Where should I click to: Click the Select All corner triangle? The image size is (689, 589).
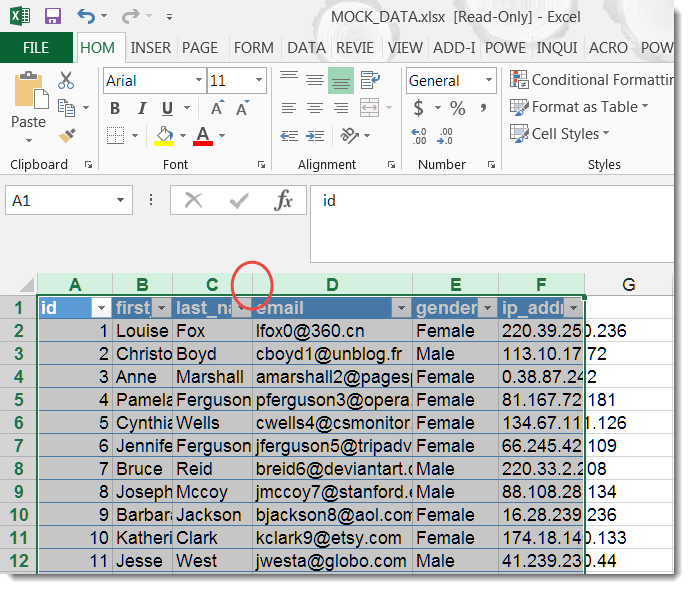click(x=26, y=285)
